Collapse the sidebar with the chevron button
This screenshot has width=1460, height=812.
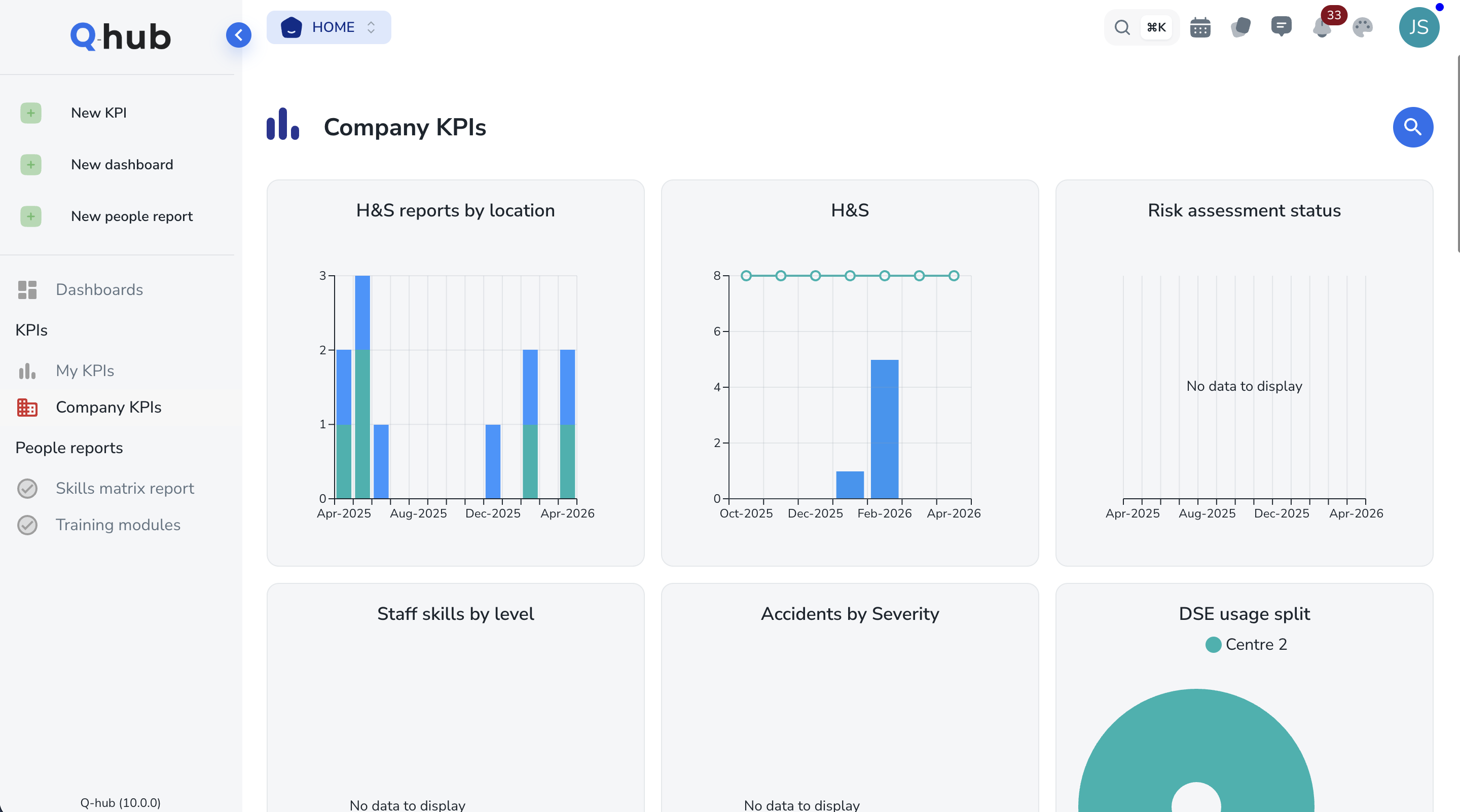tap(239, 34)
